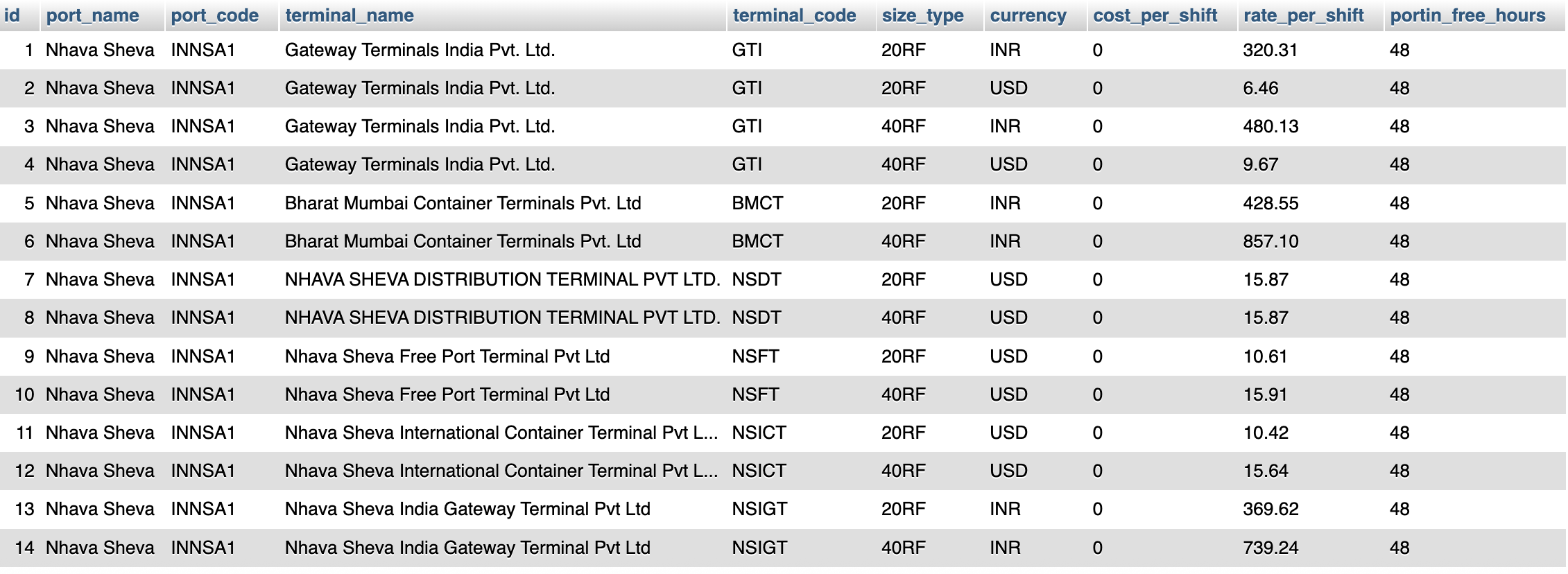Sort by terminal_code column header
Screen dimensions: 1568x574
[x=794, y=15]
